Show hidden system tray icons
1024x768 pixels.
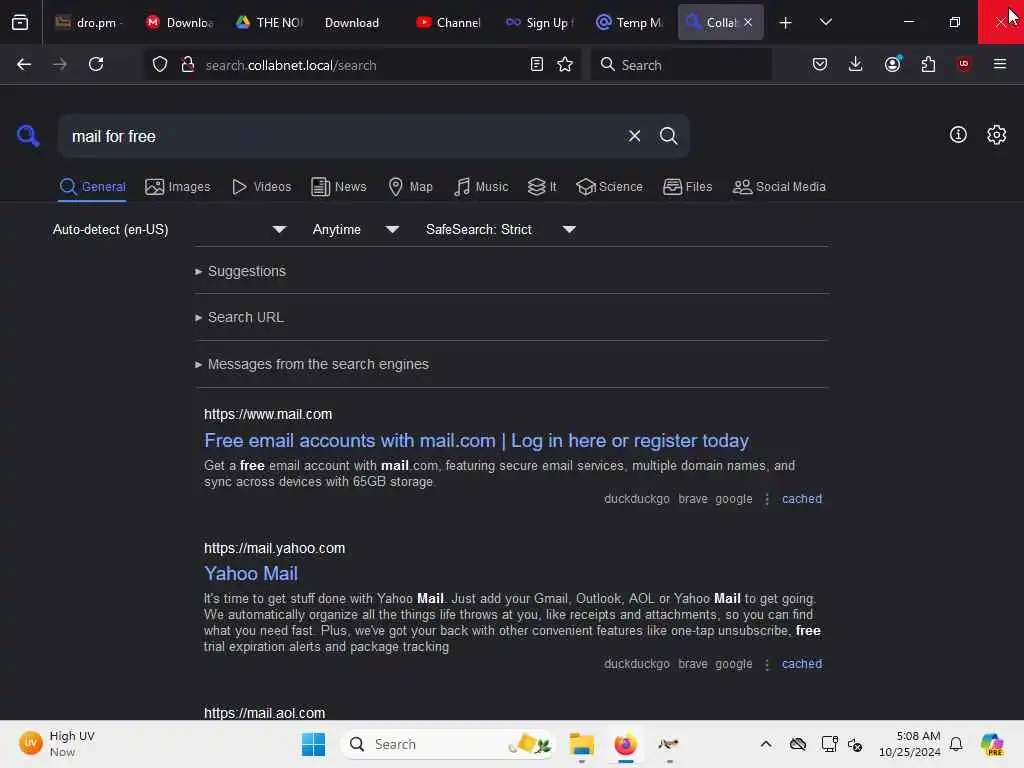pos(766,744)
